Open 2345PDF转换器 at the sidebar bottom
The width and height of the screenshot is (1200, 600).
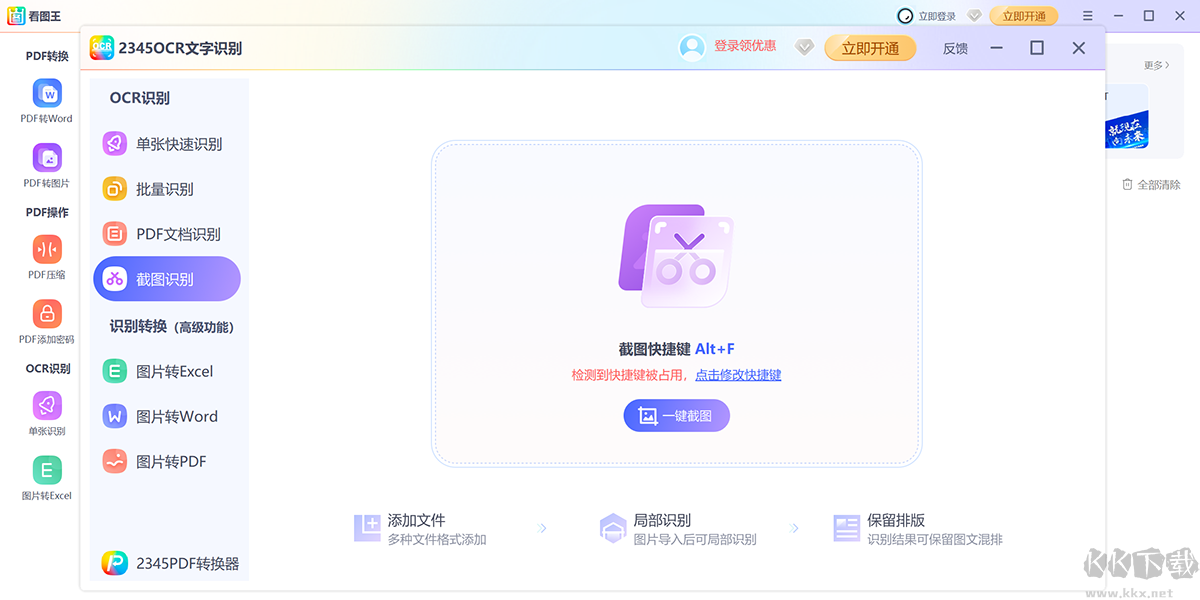pyautogui.click(x=170, y=563)
